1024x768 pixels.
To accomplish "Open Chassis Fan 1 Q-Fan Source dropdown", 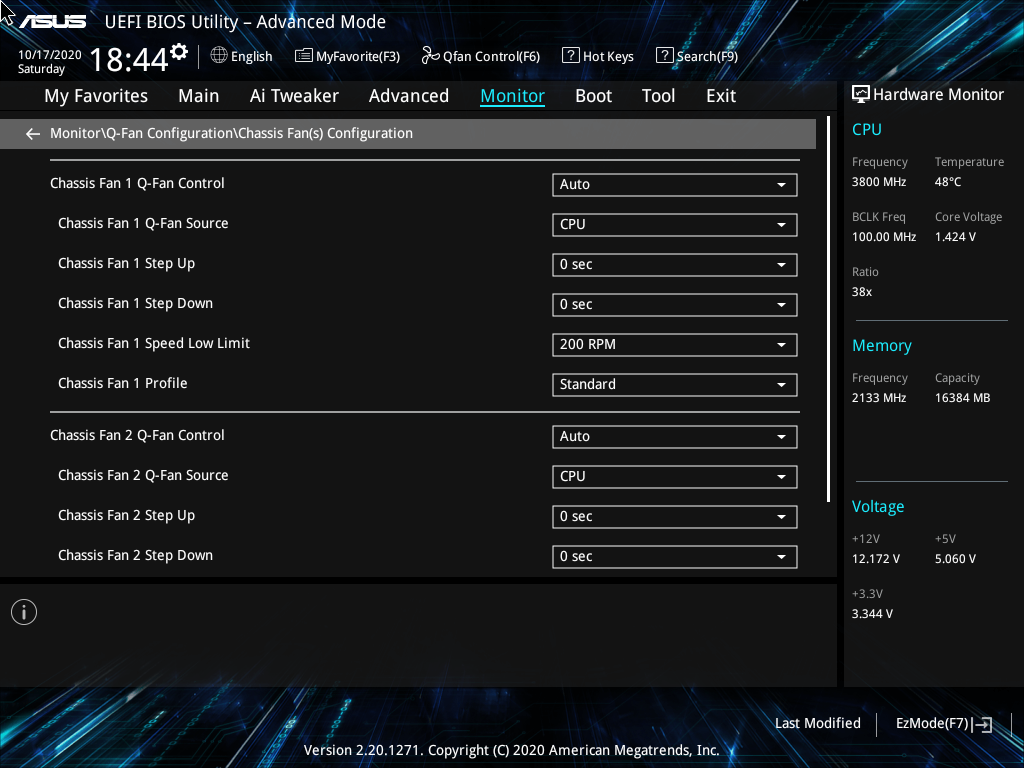I will (674, 225).
